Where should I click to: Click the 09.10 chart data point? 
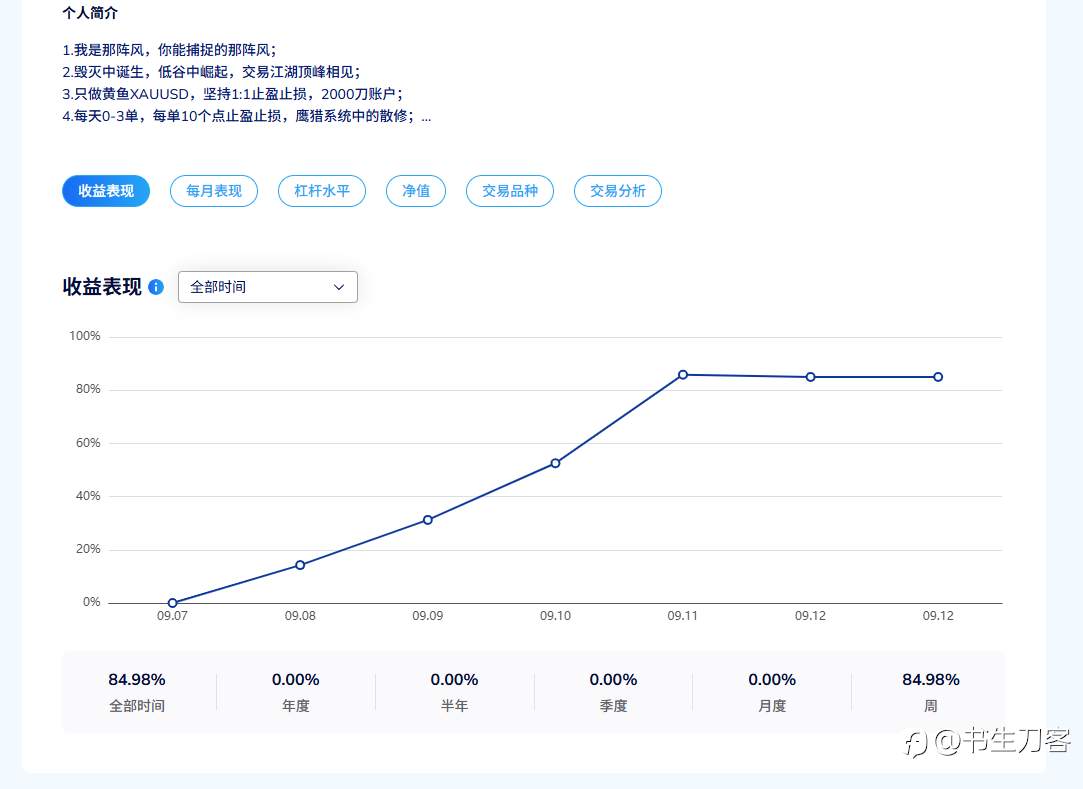[x=555, y=463]
